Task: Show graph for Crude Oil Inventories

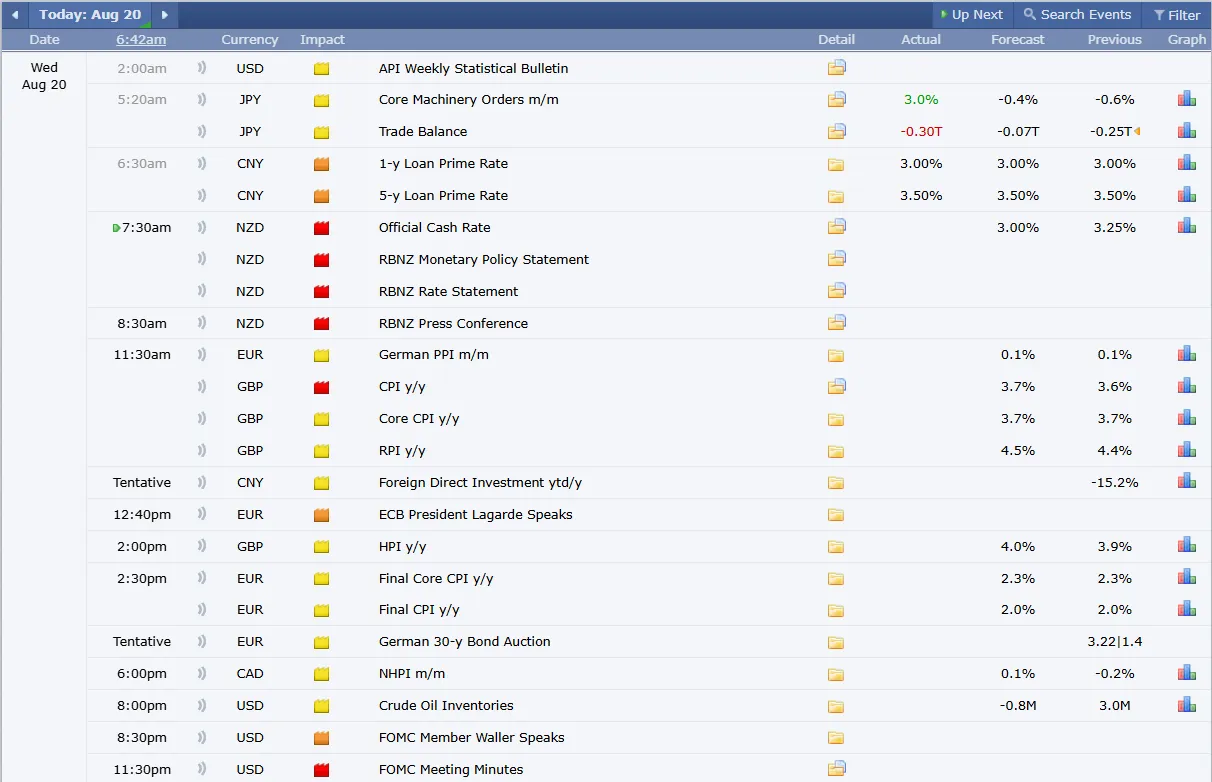Action: pyautogui.click(x=1186, y=705)
